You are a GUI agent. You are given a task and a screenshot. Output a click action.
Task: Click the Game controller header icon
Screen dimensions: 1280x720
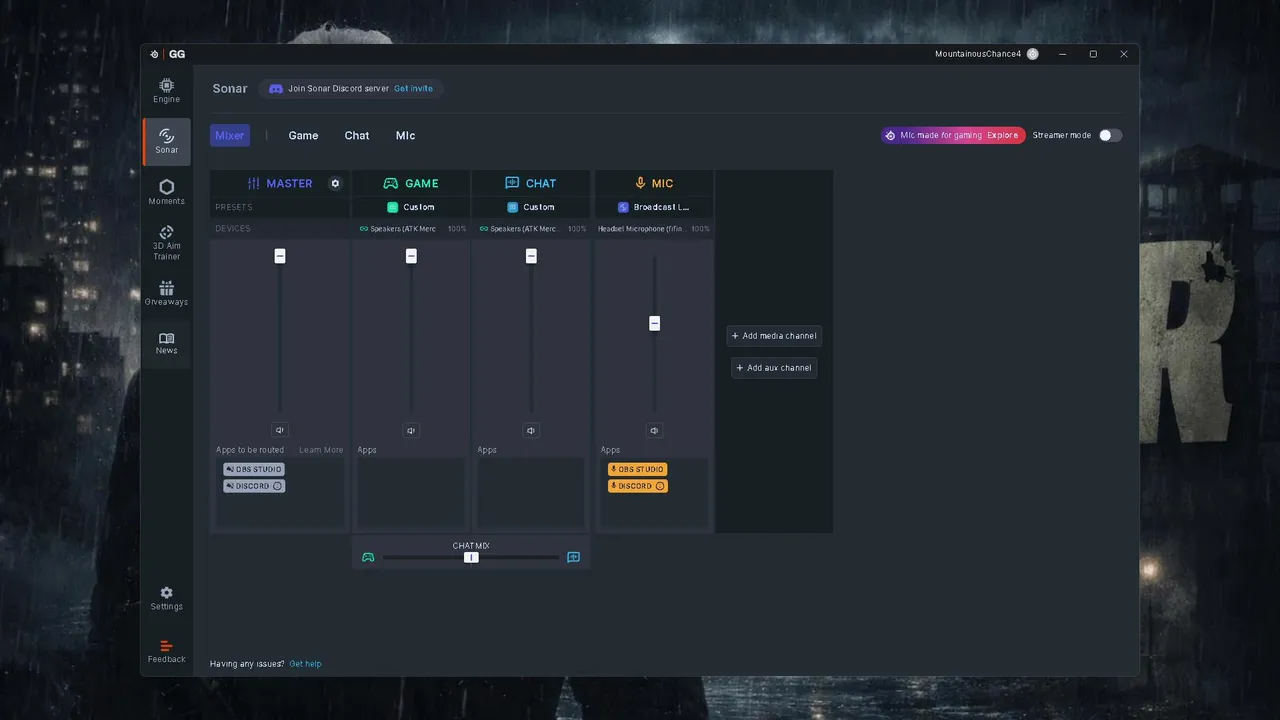pos(391,183)
